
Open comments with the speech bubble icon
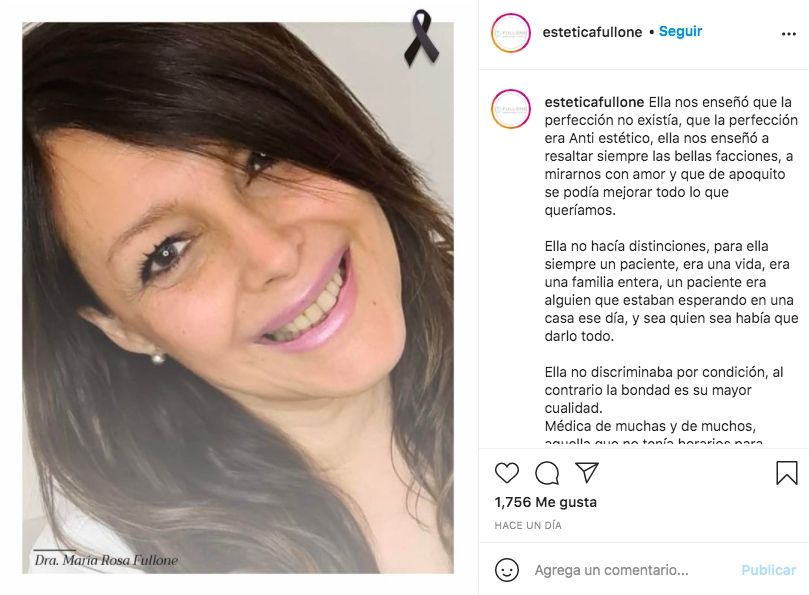(547, 473)
